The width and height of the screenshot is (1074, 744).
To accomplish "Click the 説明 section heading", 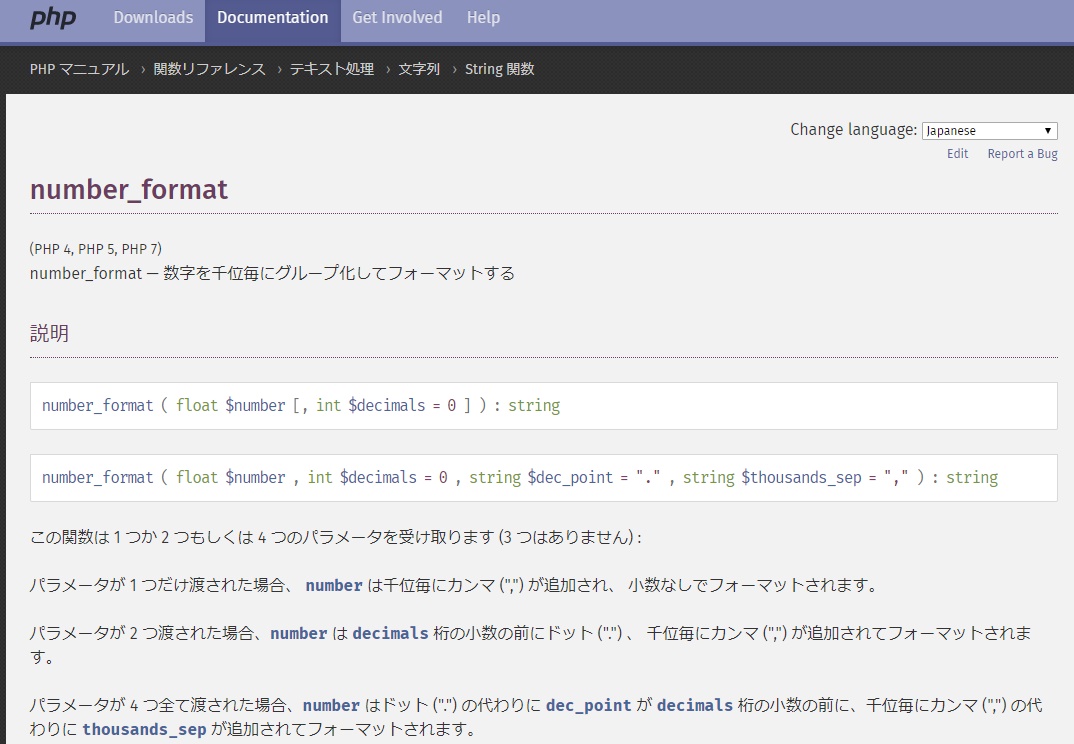I will (x=49, y=334).
